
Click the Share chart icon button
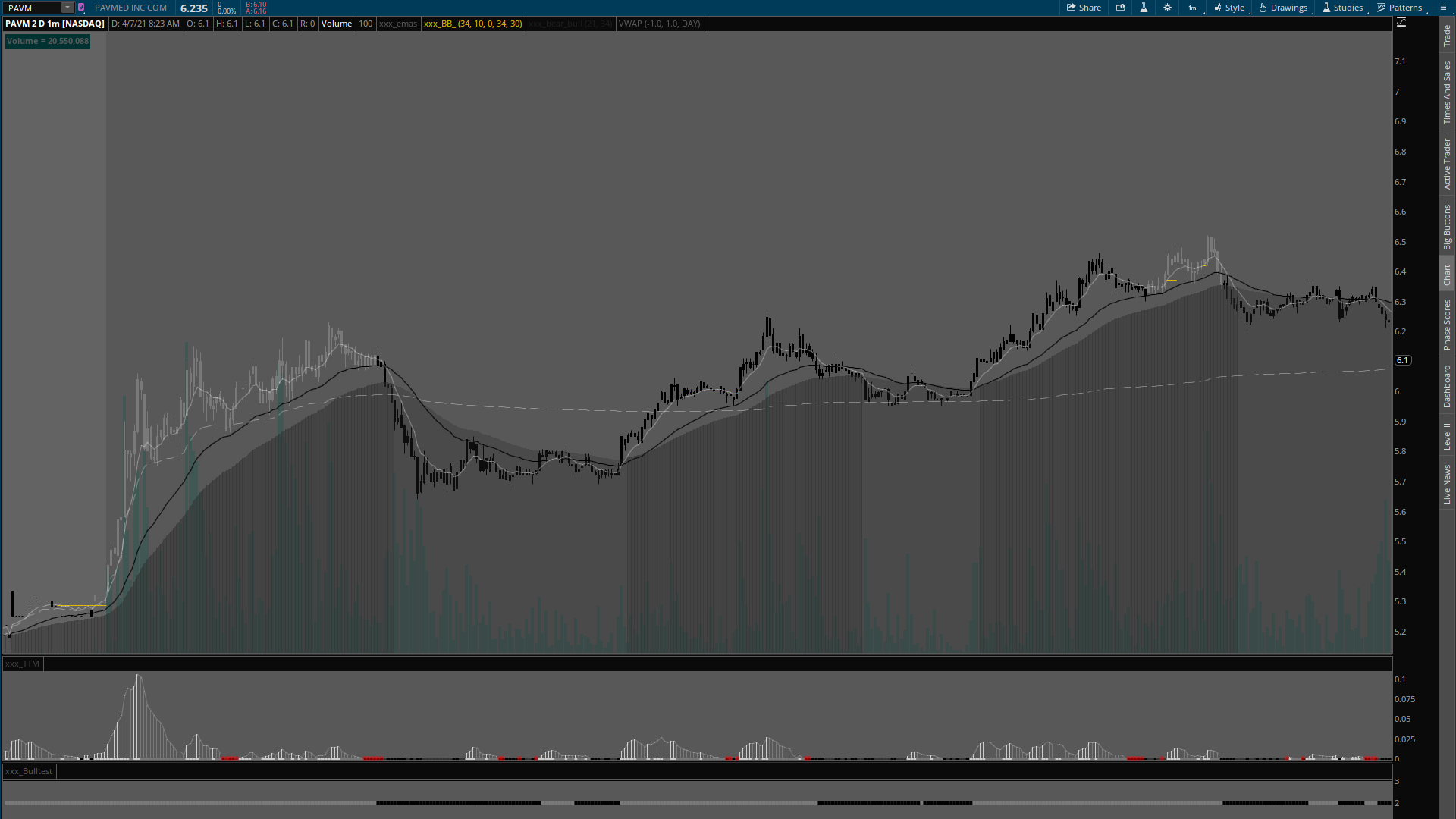click(x=1084, y=8)
